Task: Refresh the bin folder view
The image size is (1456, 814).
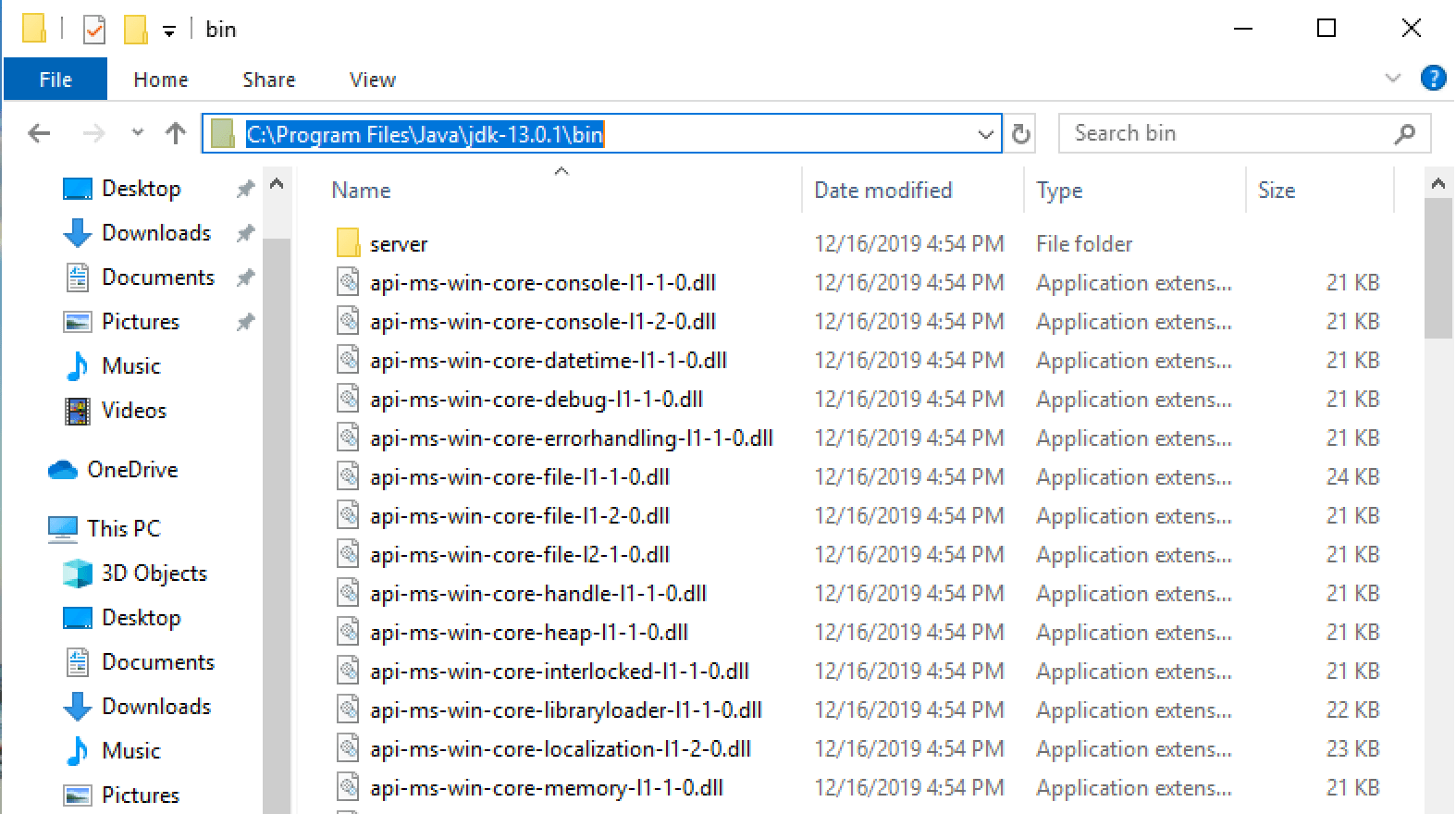Action: point(1021,134)
